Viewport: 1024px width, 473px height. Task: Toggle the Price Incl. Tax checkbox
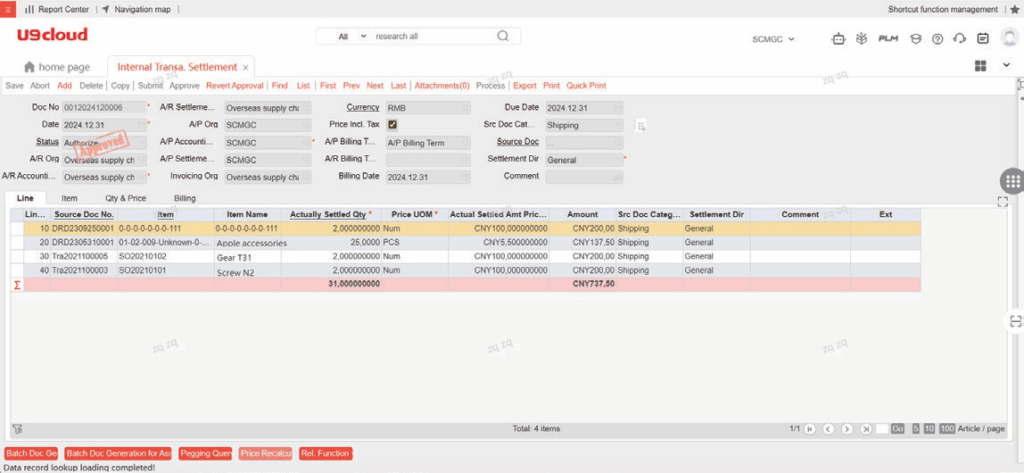(392, 125)
